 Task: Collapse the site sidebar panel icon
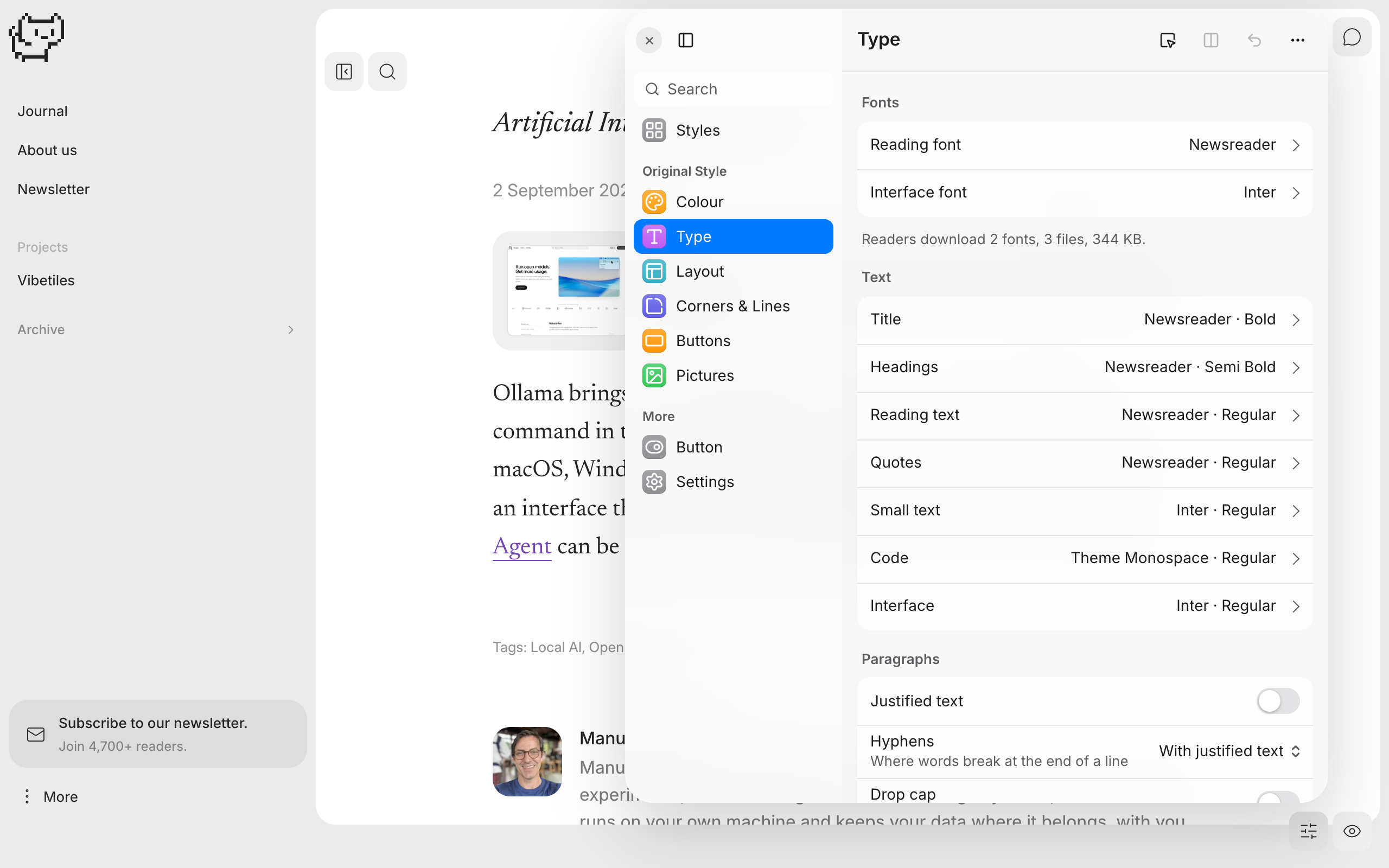pyautogui.click(x=344, y=72)
